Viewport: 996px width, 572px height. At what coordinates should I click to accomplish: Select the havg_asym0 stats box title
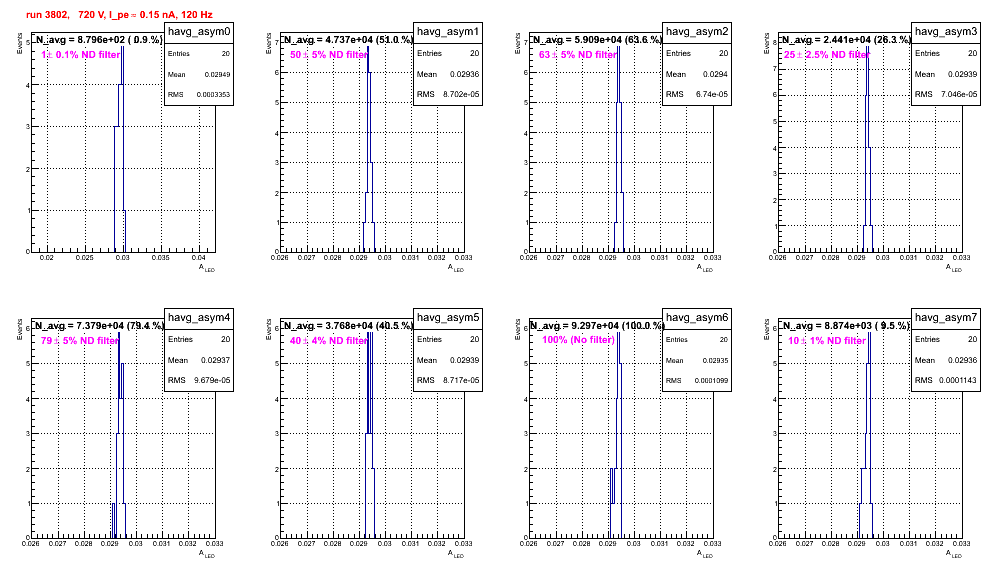click(x=199, y=31)
